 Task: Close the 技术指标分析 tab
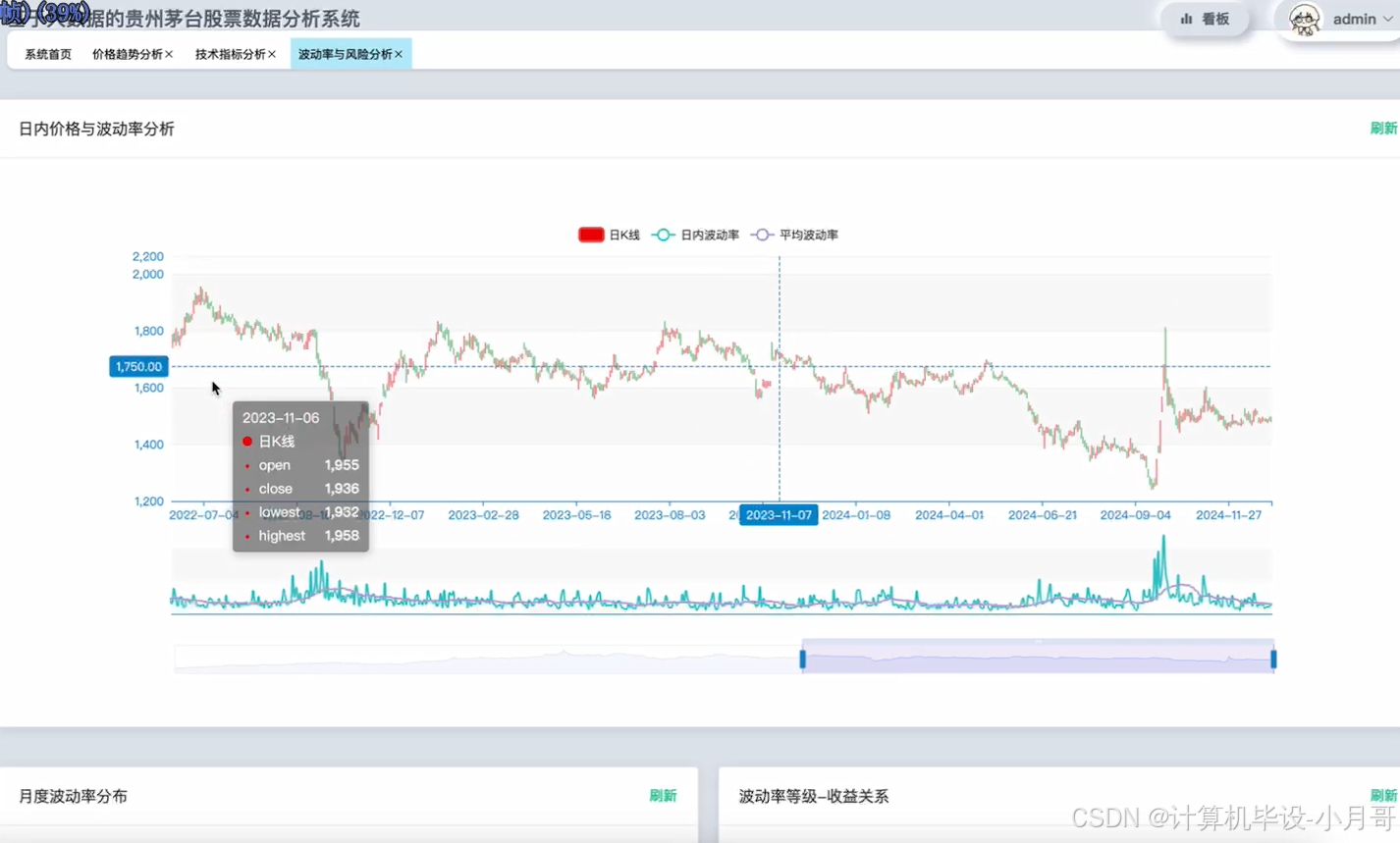[272, 55]
